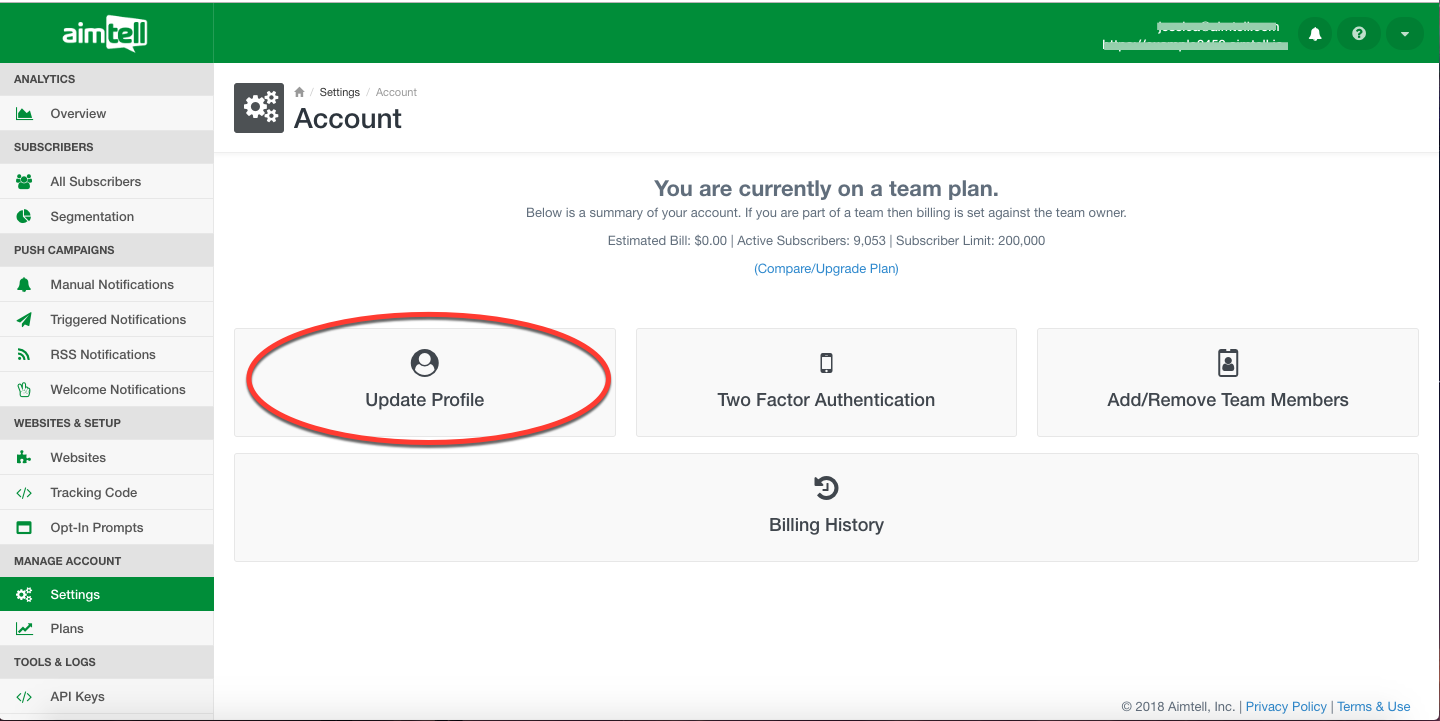Open All Subscribers in the sidebar

click(95, 182)
